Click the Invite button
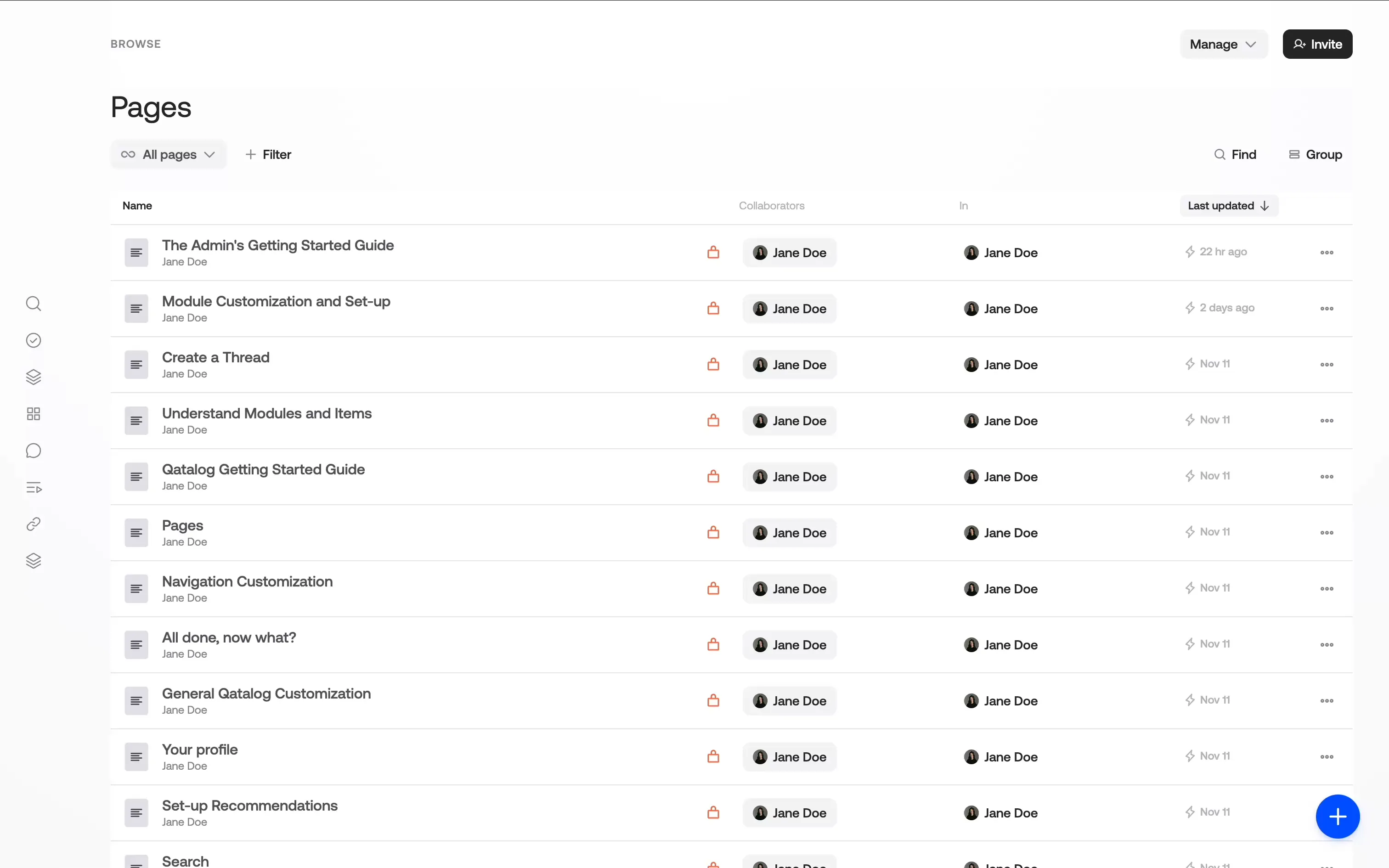The image size is (1389, 868). (1317, 44)
